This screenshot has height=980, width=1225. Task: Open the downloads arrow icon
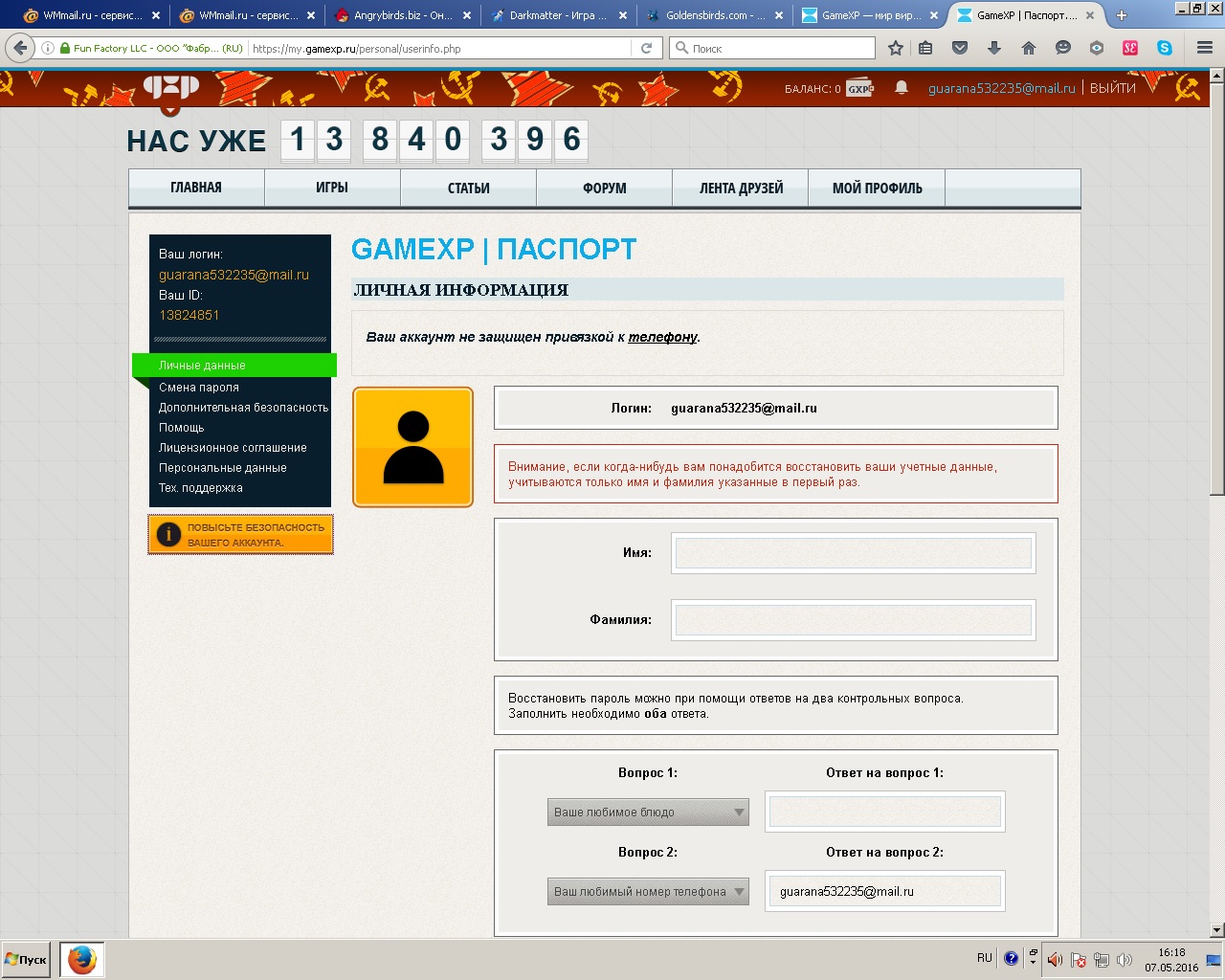tap(994, 48)
